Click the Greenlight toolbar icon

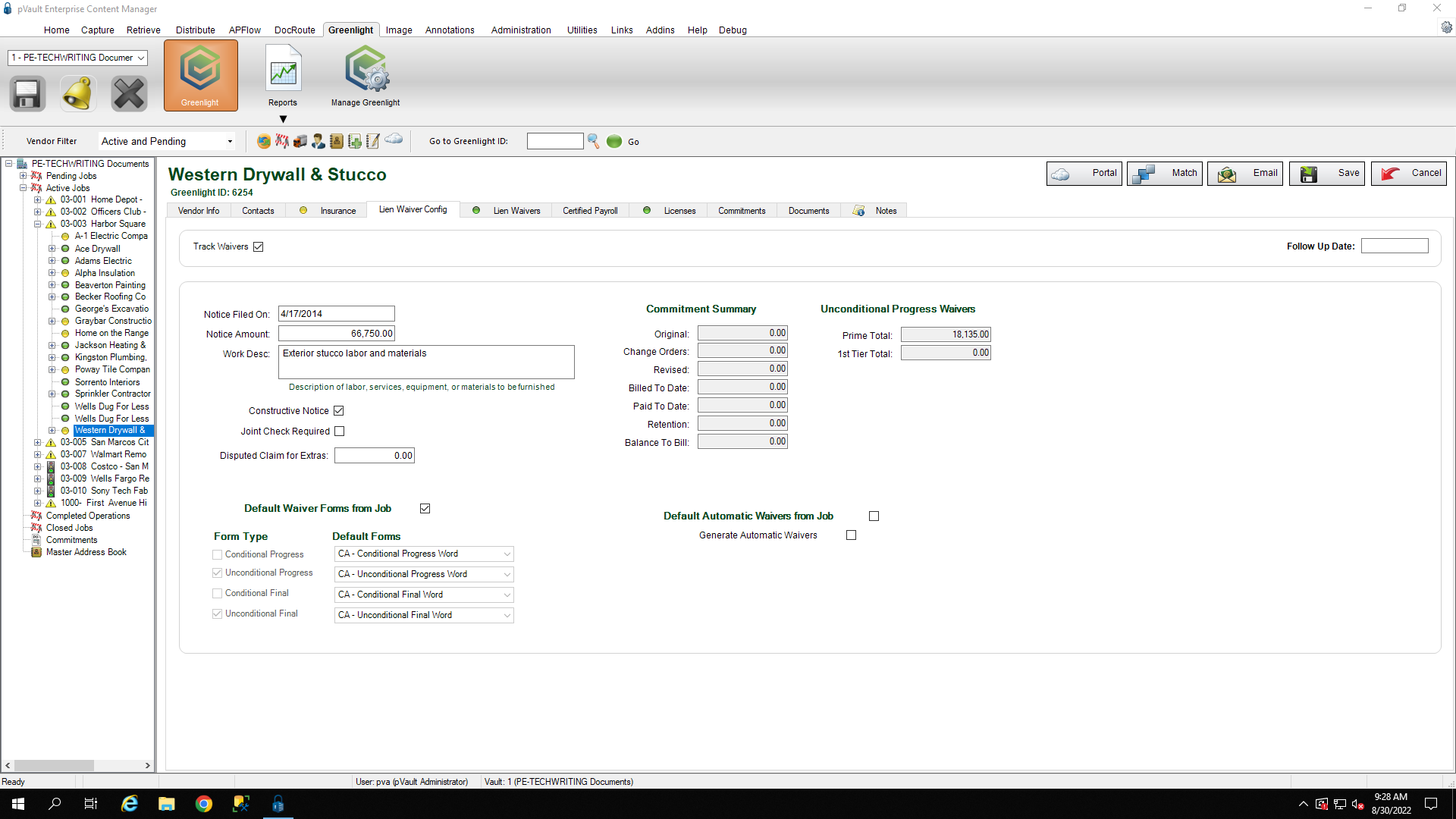[200, 76]
